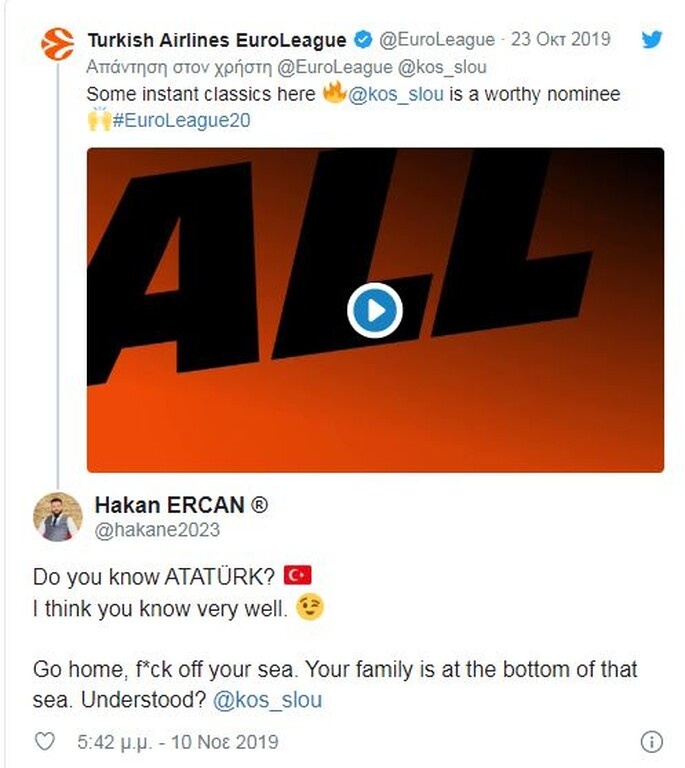
Task: Open the @hakane2023 handle
Action: tap(157, 530)
